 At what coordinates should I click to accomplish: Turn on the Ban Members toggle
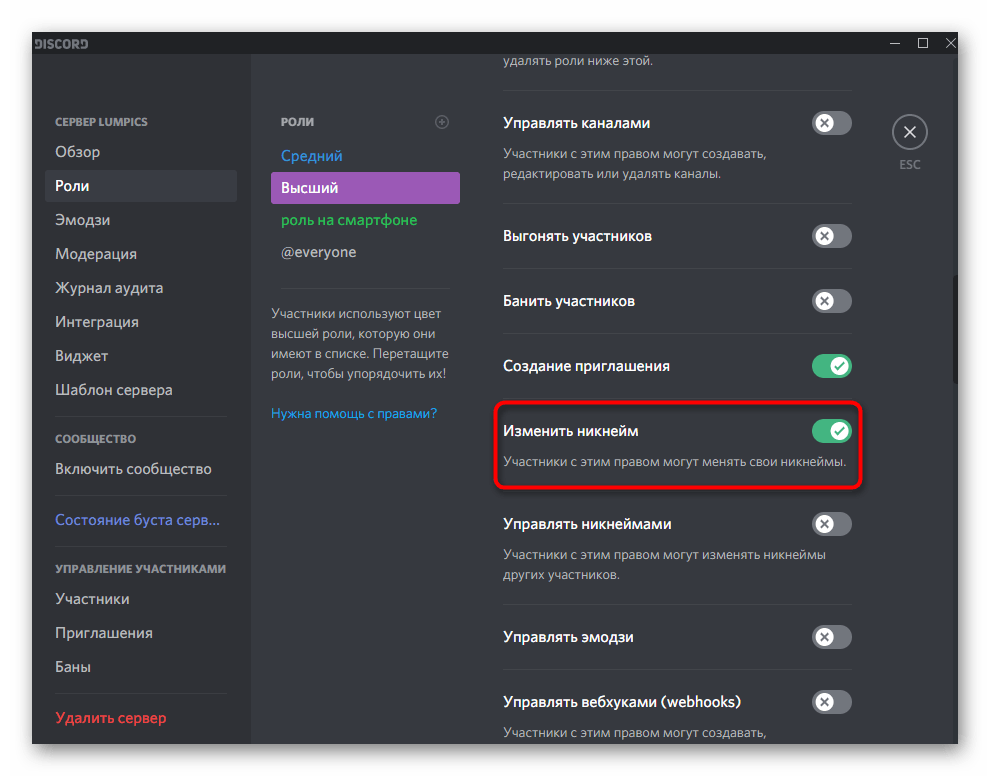[831, 301]
